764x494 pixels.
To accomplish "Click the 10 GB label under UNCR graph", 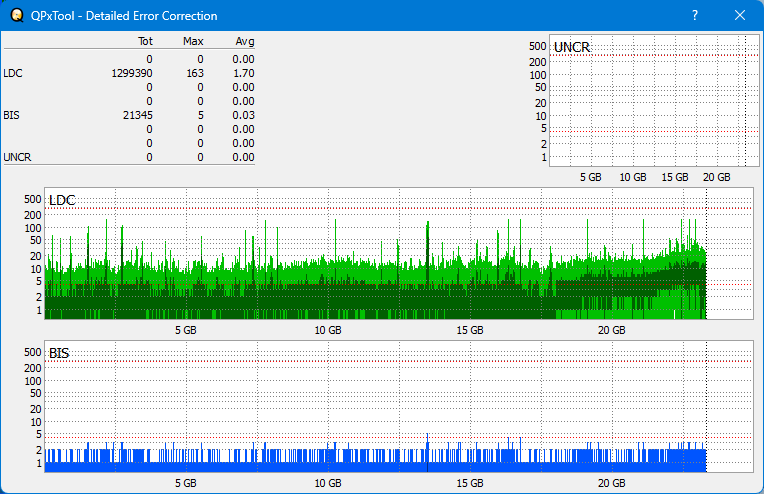I will pyautogui.click(x=633, y=177).
